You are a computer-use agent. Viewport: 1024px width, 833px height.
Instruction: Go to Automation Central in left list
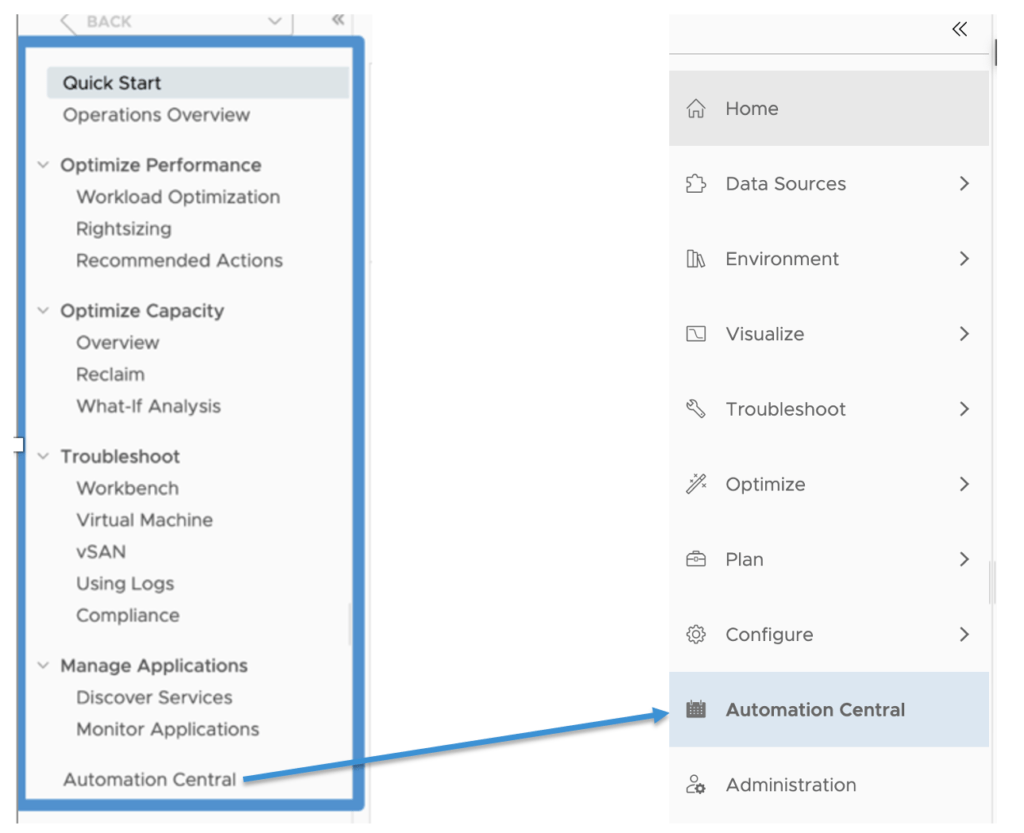pyautogui.click(x=150, y=779)
